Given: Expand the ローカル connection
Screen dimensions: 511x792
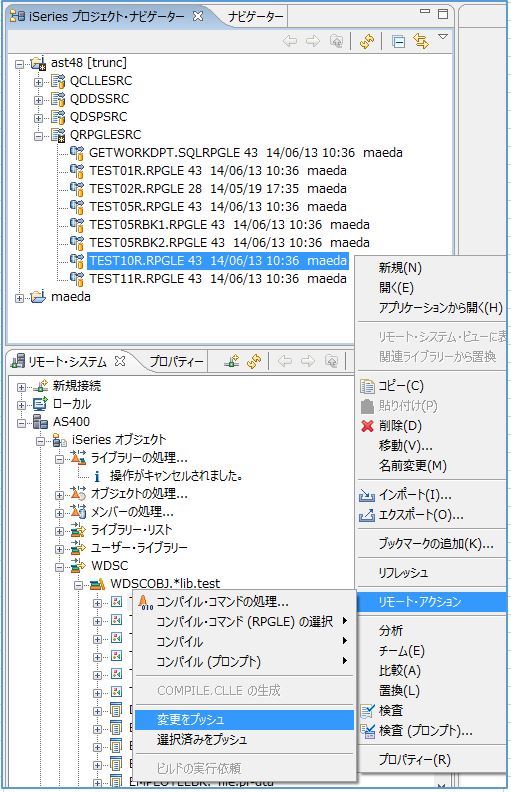Looking at the screenshot, I should tap(21, 405).
